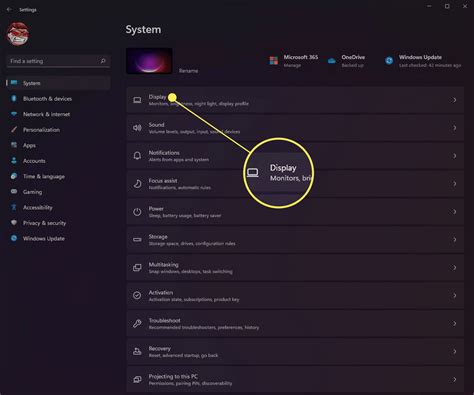Open the Troubleshoot row chevron
The width and height of the screenshot is (474, 395).
[454, 323]
